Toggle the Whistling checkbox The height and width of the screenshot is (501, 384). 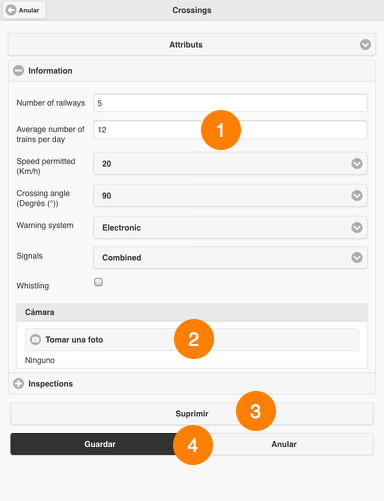pos(98,282)
